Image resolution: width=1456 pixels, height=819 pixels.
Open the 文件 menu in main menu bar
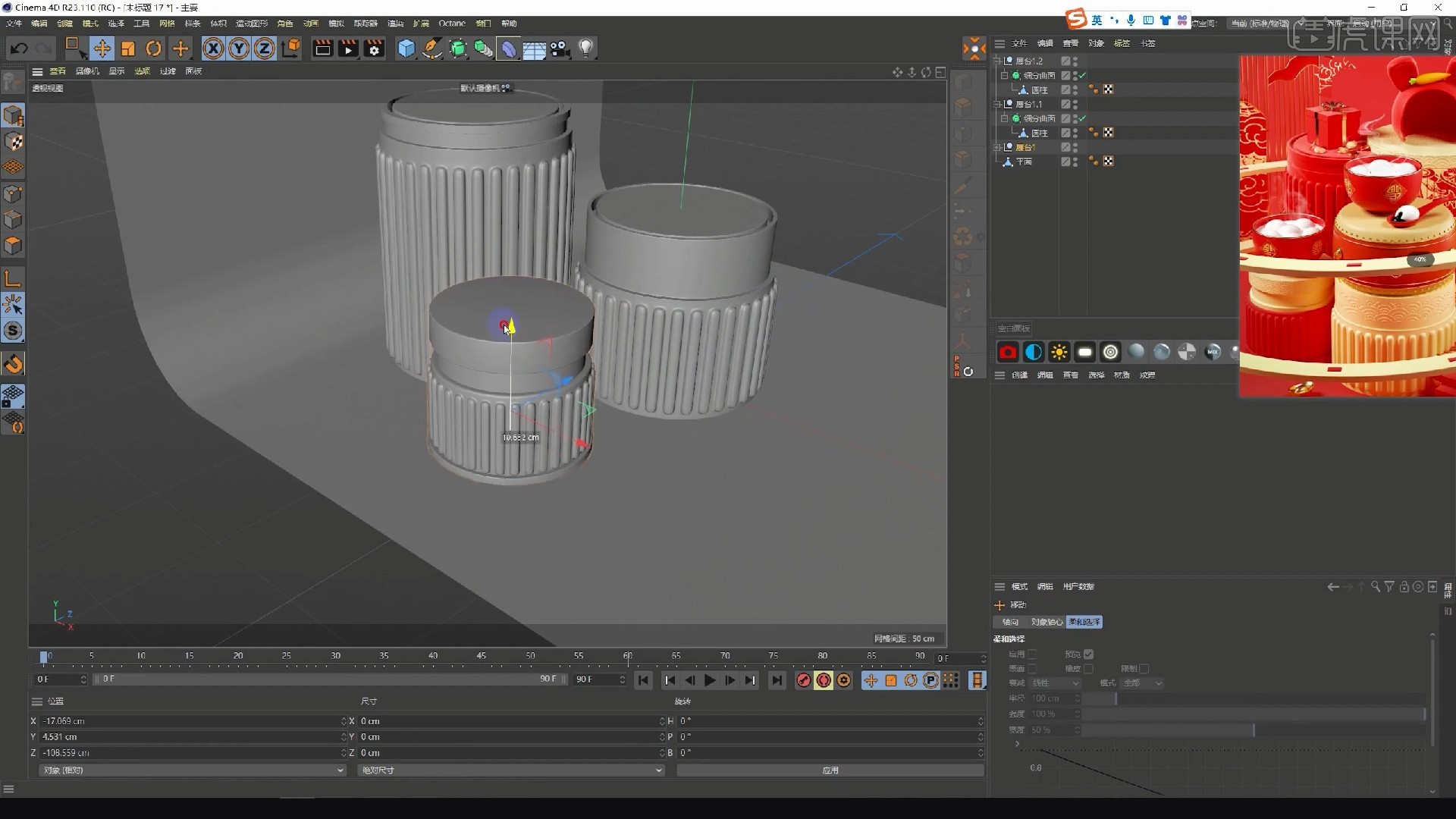click(14, 24)
